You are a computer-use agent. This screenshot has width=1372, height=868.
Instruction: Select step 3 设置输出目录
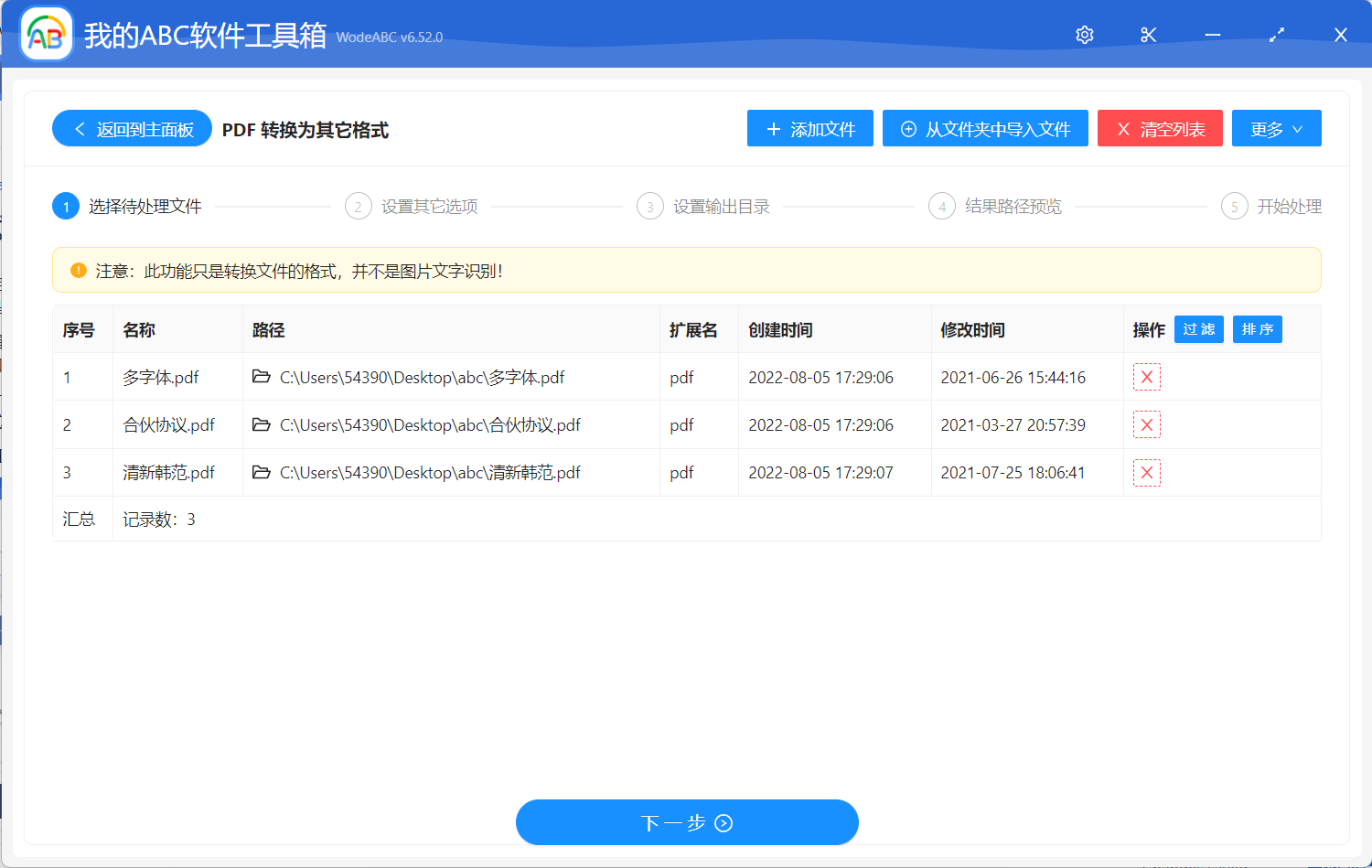point(649,206)
